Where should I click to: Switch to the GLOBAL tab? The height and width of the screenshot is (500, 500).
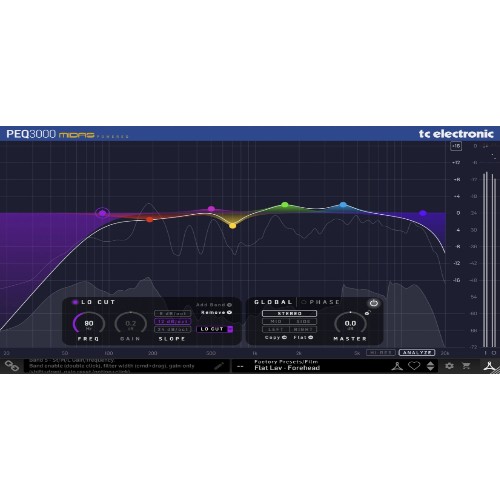point(273,302)
